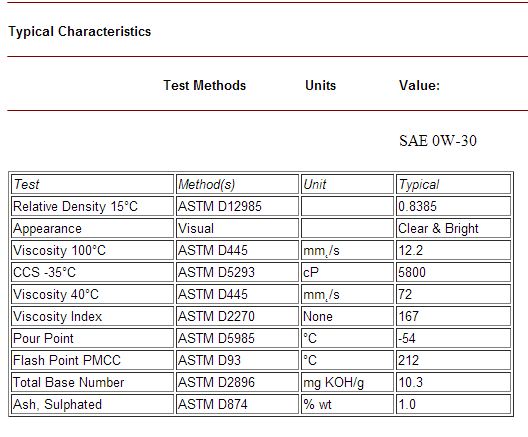Image resolution: width=528 pixels, height=437 pixels.
Task: Click the Typical Characteristics heading
Action: click(x=80, y=31)
